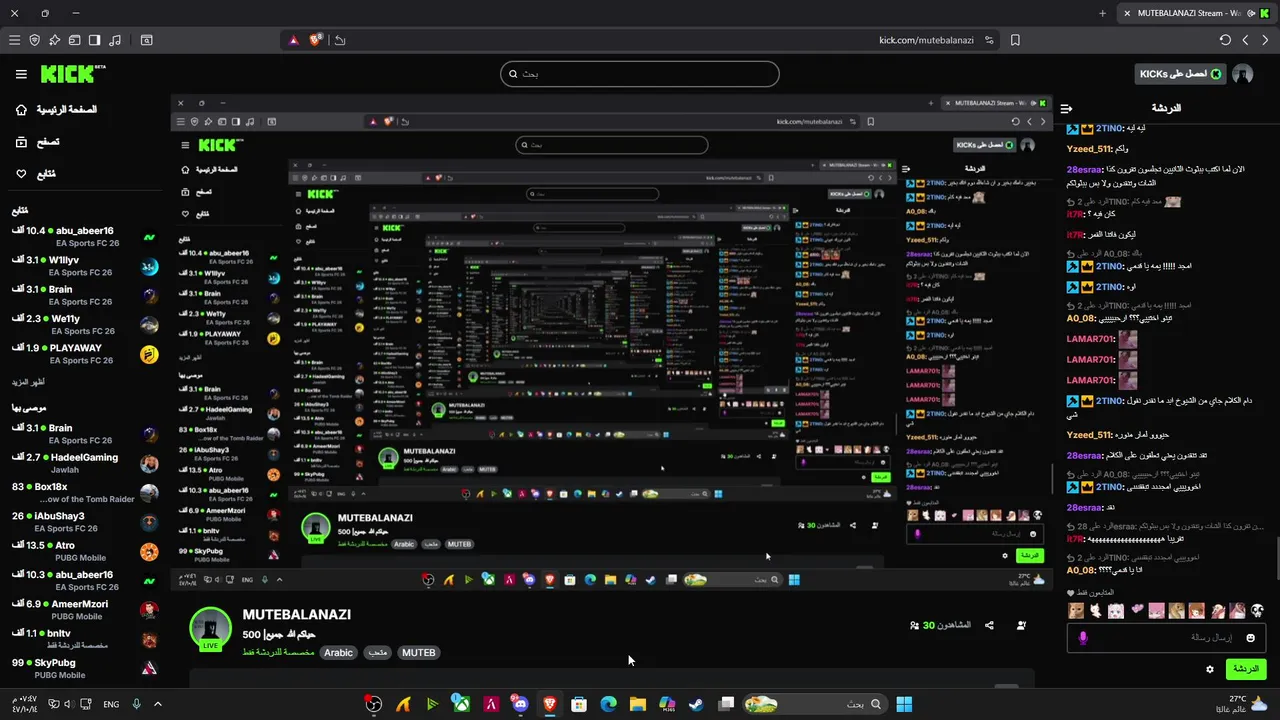Open iAbuShay3 channel in main sidebar
Viewport: 1280px width, 720px height.
(x=85, y=522)
